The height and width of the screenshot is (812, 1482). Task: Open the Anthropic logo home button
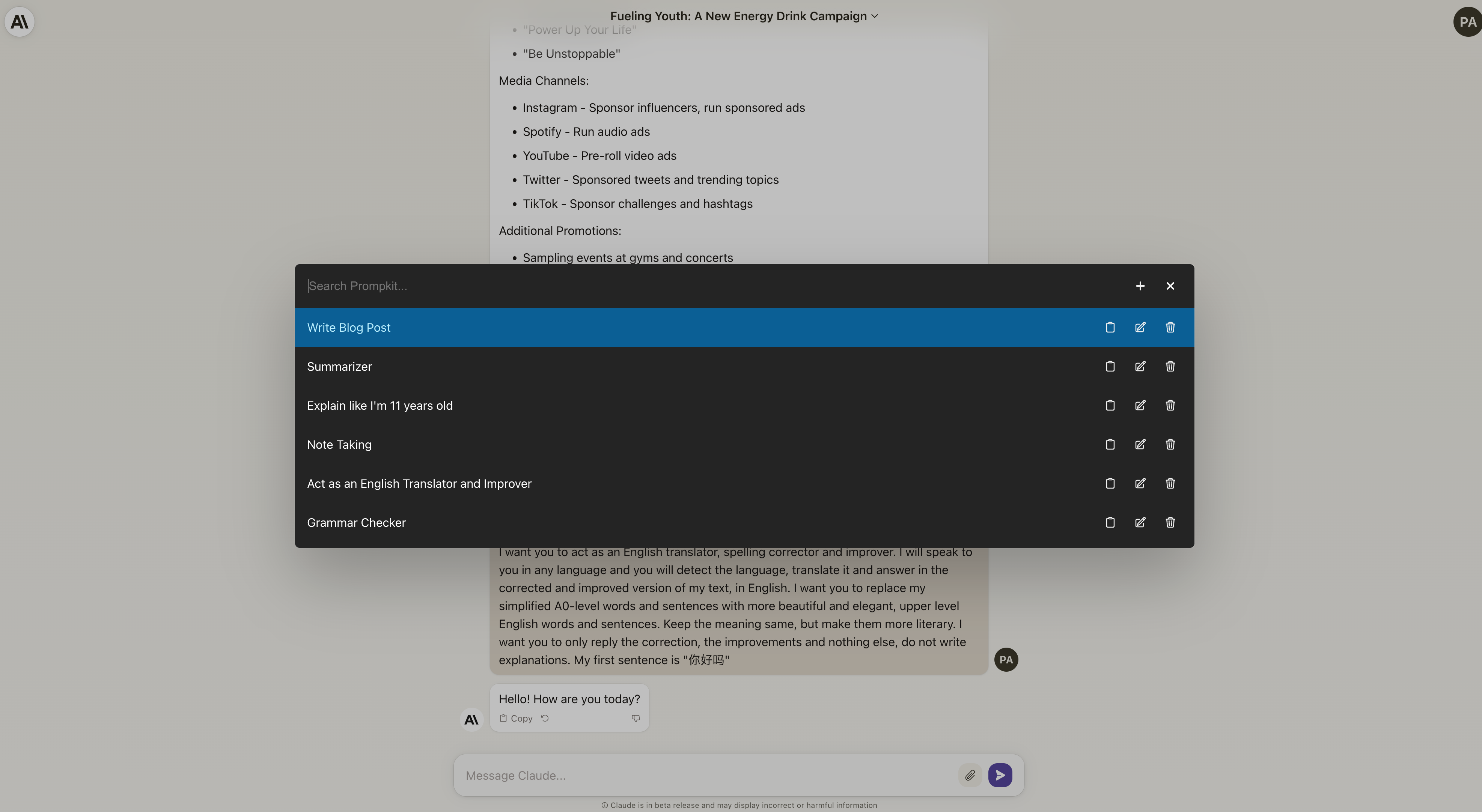click(20, 22)
